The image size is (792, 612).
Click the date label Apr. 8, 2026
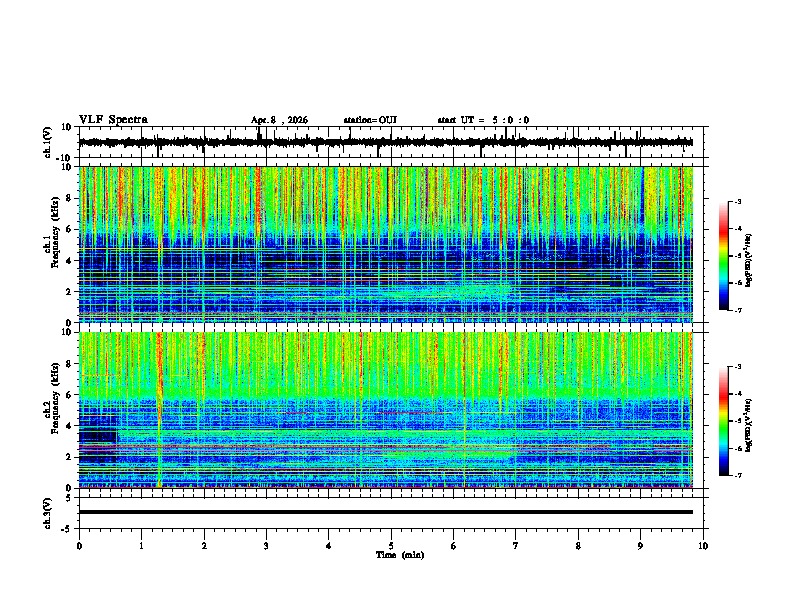click(279, 120)
